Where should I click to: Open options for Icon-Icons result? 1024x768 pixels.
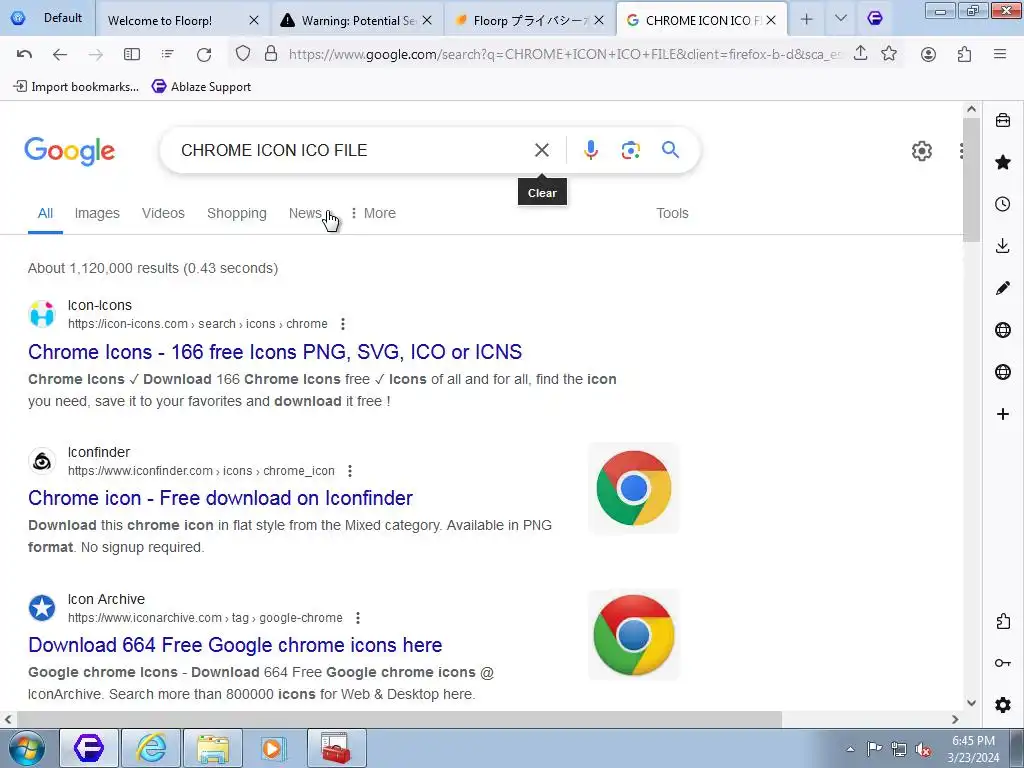[343, 324]
